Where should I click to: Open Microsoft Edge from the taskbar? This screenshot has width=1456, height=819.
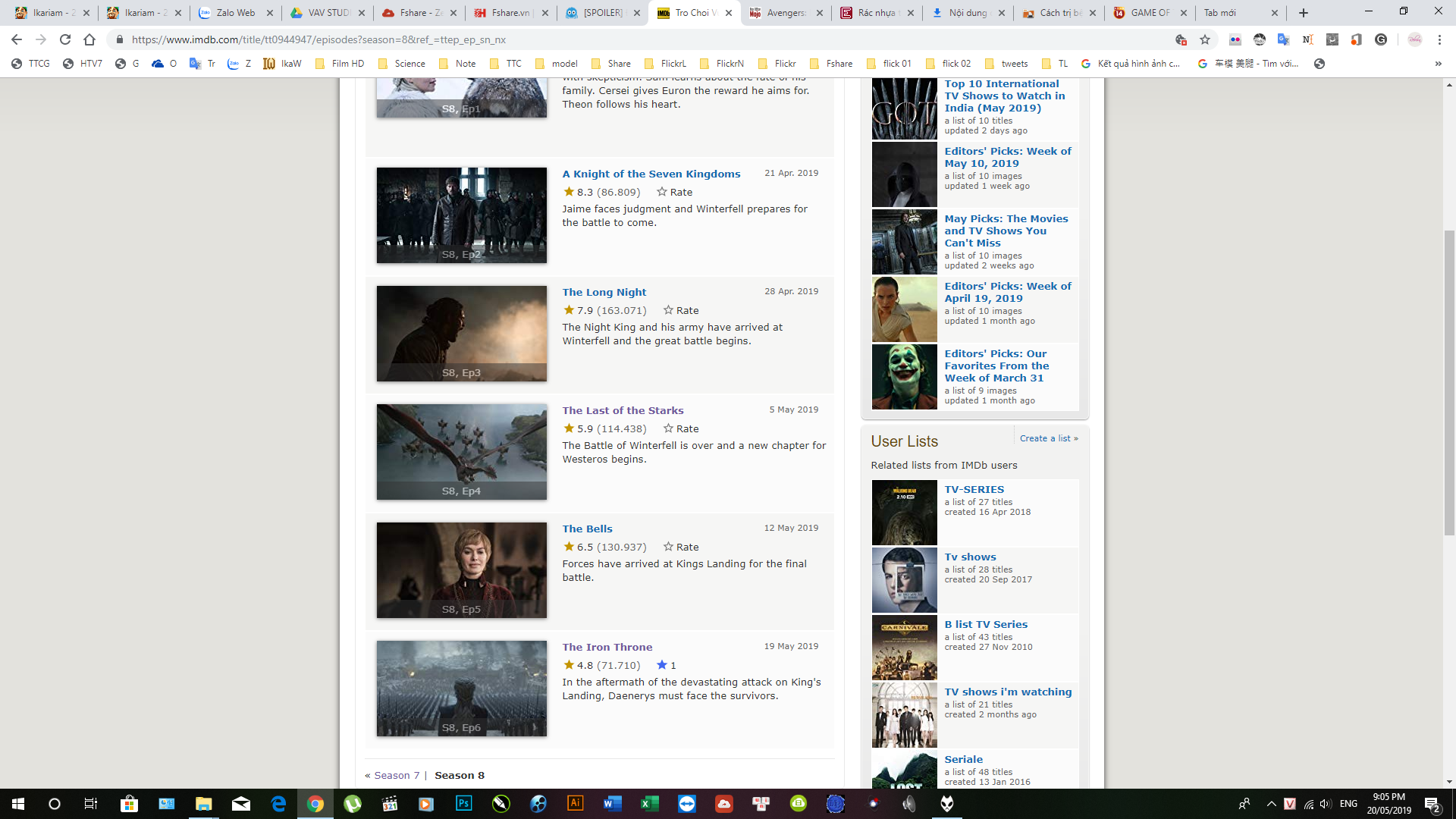(278, 804)
